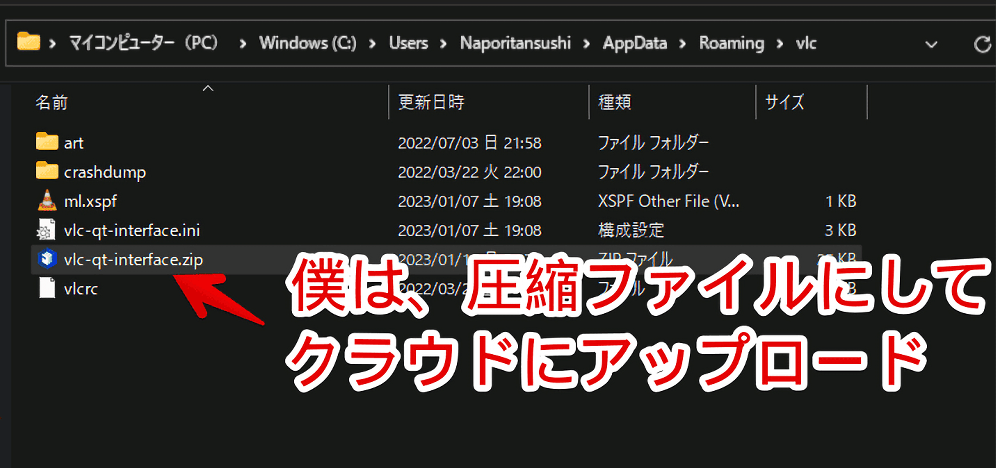Image resolution: width=1000 pixels, height=468 pixels.
Task: Select the crashdump folder icon
Action: 47,171
